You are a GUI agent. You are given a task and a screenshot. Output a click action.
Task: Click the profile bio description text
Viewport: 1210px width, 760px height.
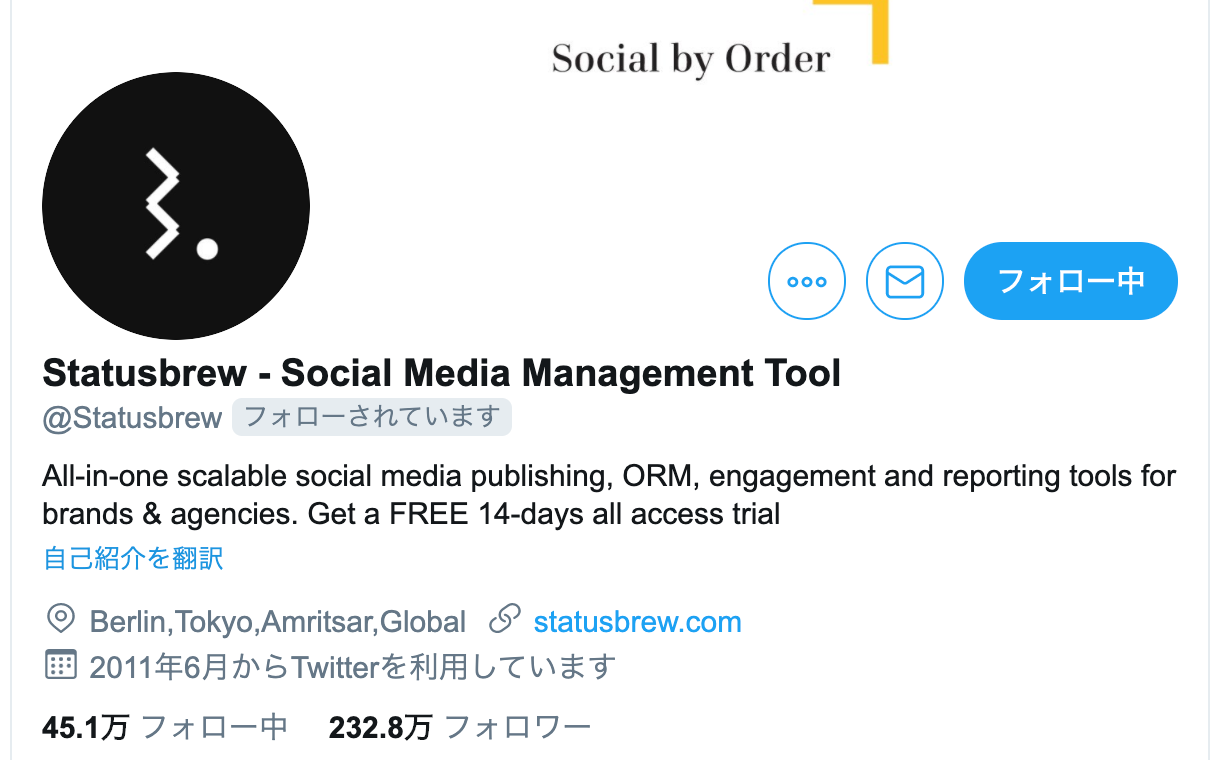coord(609,495)
